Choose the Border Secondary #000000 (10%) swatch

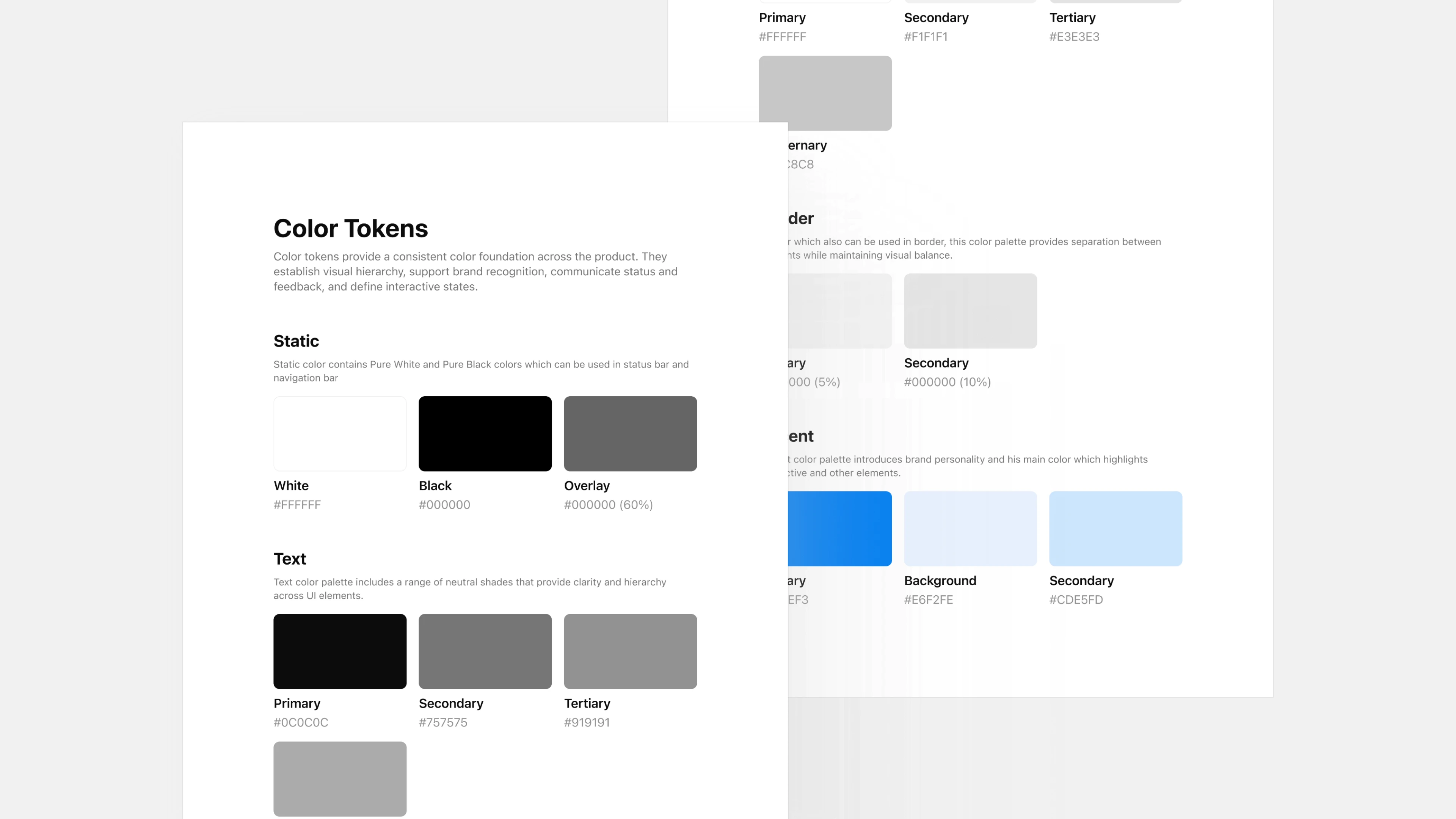pos(971,311)
